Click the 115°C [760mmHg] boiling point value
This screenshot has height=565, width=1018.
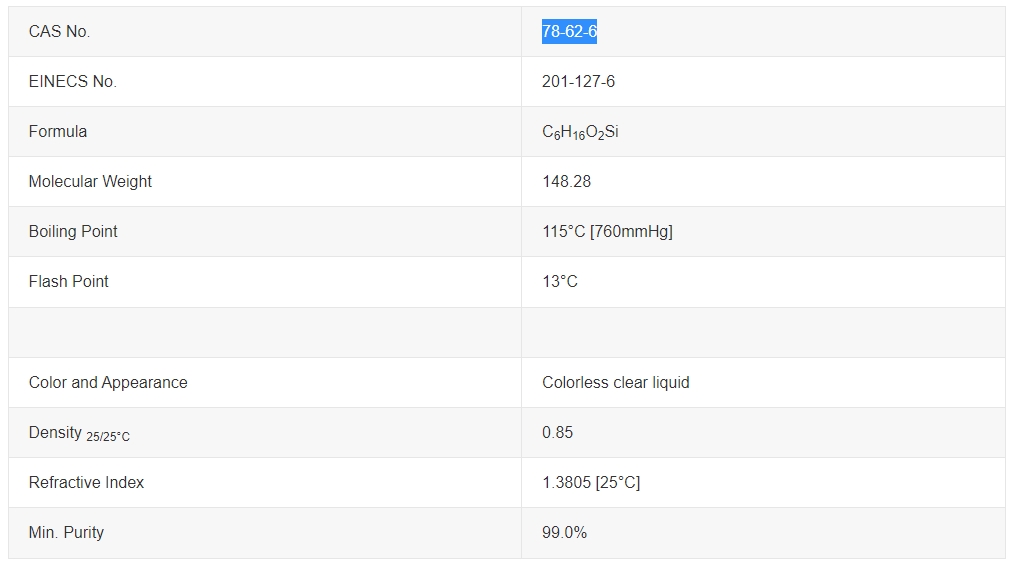pyautogui.click(x=607, y=232)
